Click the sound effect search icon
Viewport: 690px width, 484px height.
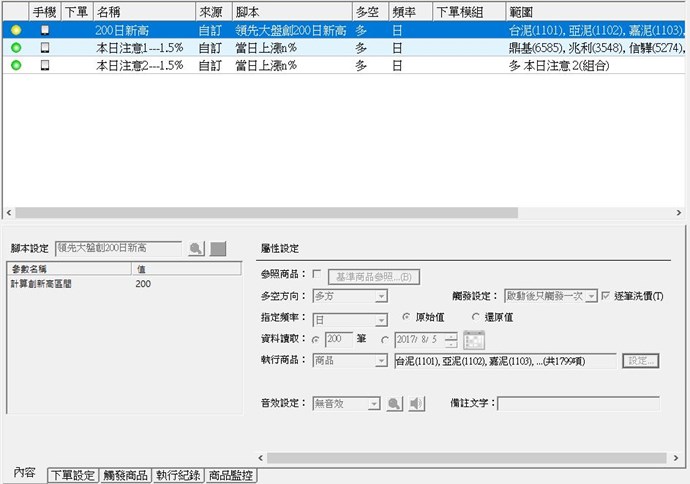tap(395, 403)
